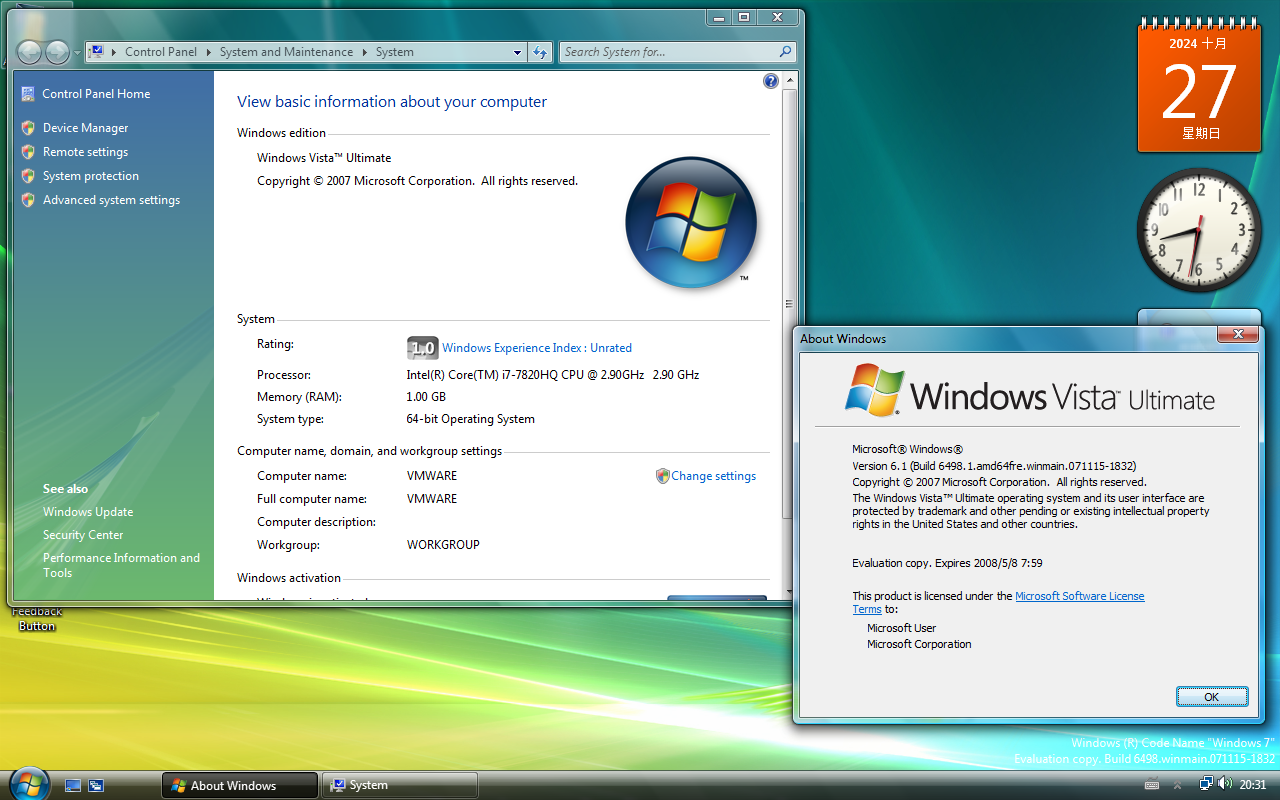The width and height of the screenshot is (1280, 800).
Task: Expand arrow after Control Panel breadcrumb
Action: [x=209, y=52]
